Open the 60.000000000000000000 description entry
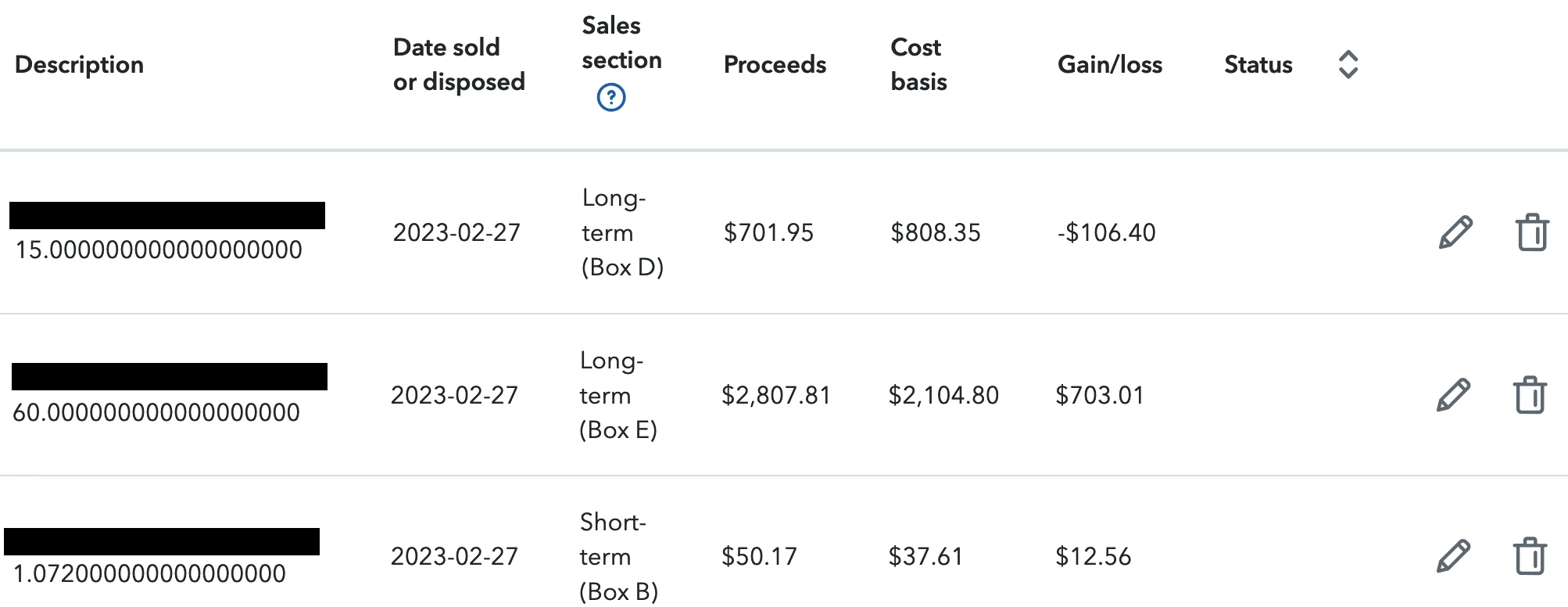Viewport: 1568px width, 607px height. pyautogui.click(x=156, y=413)
